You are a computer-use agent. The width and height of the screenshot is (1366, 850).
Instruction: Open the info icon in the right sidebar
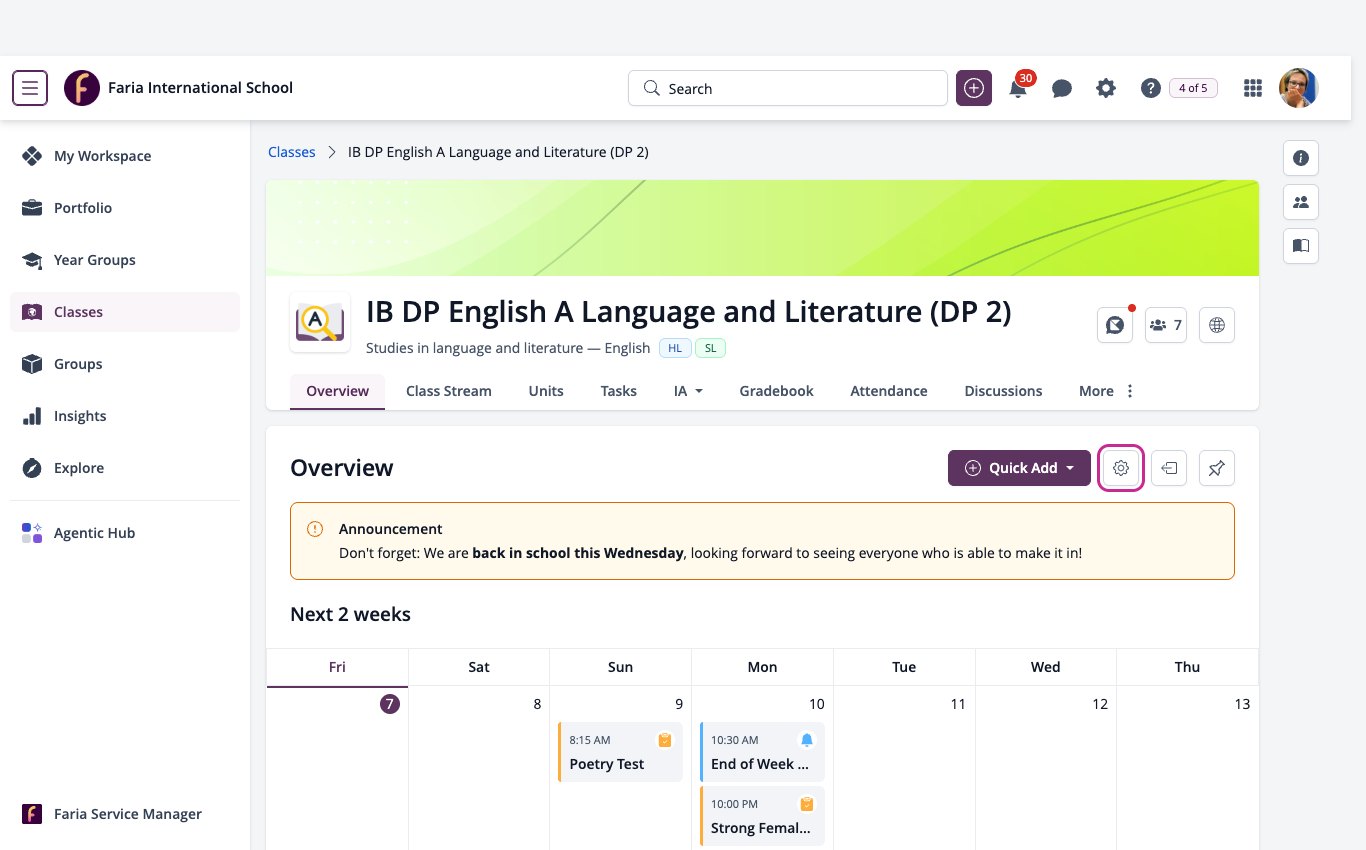click(1301, 158)
